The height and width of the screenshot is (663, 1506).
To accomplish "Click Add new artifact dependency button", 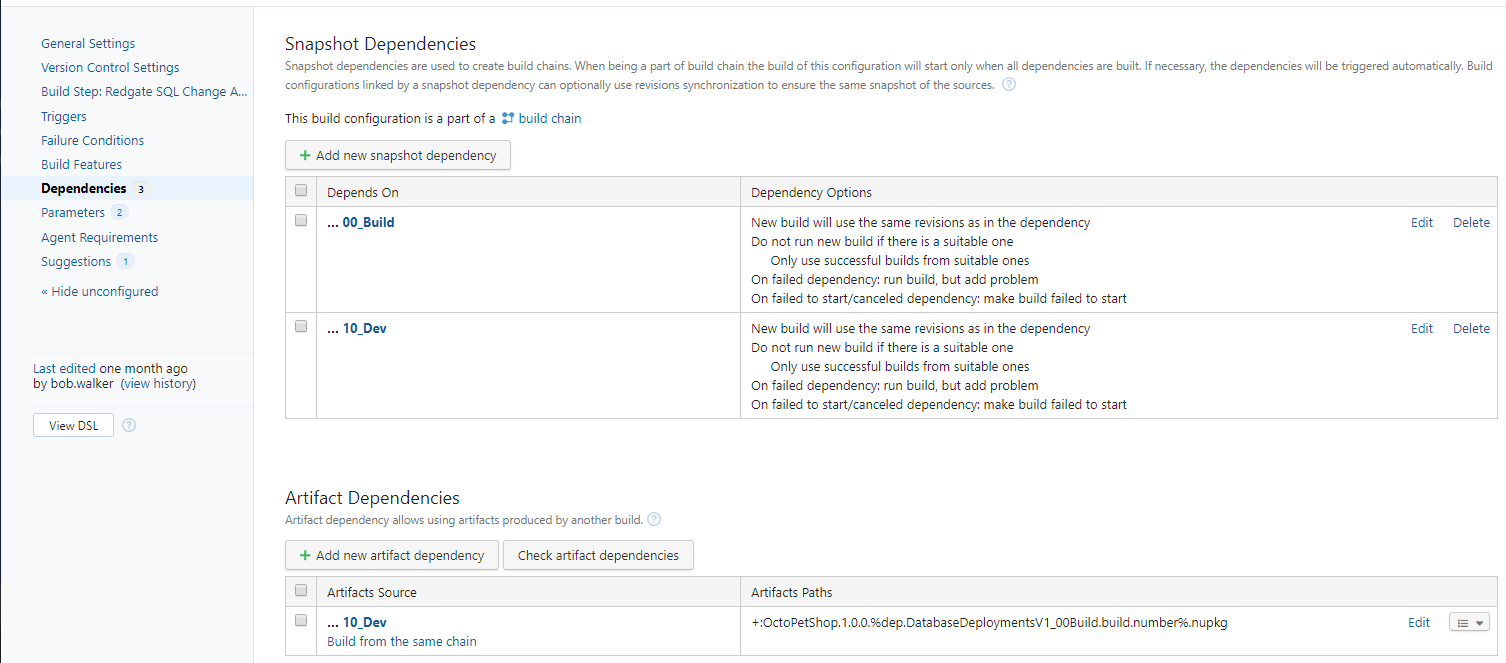I will 391,556.
